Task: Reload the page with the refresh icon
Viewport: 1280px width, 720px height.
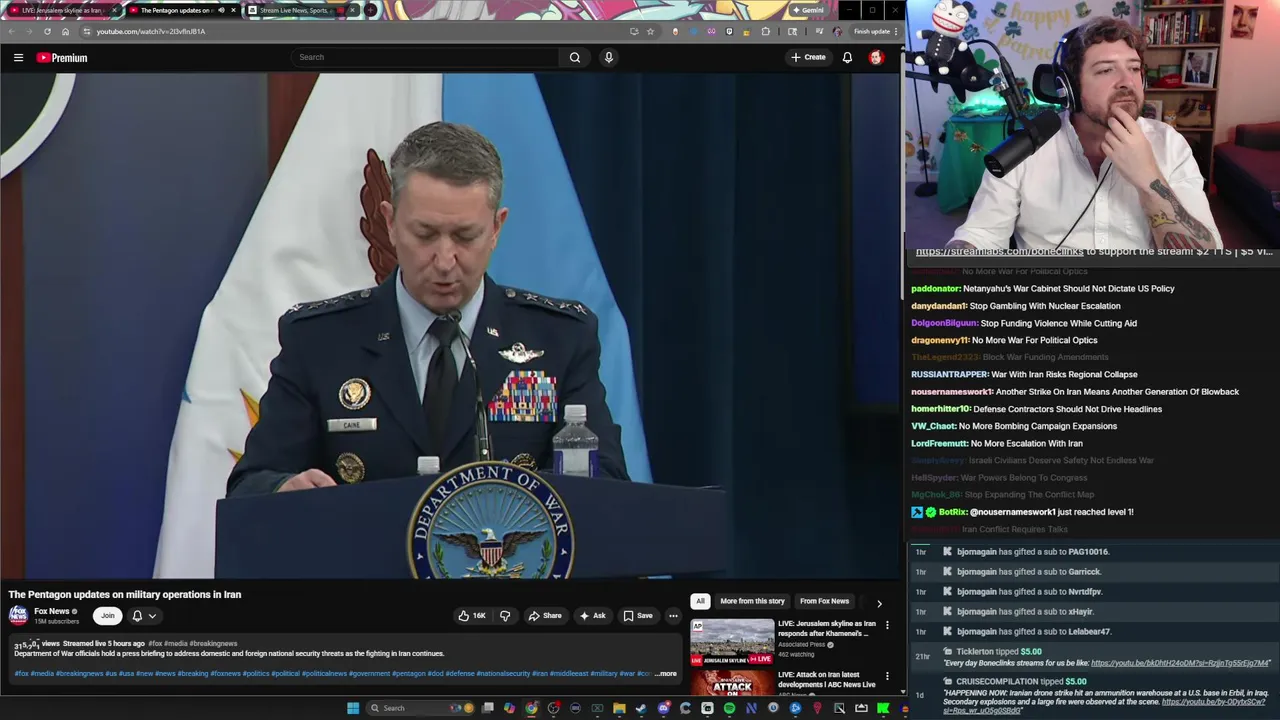Action: pos(47,31)
